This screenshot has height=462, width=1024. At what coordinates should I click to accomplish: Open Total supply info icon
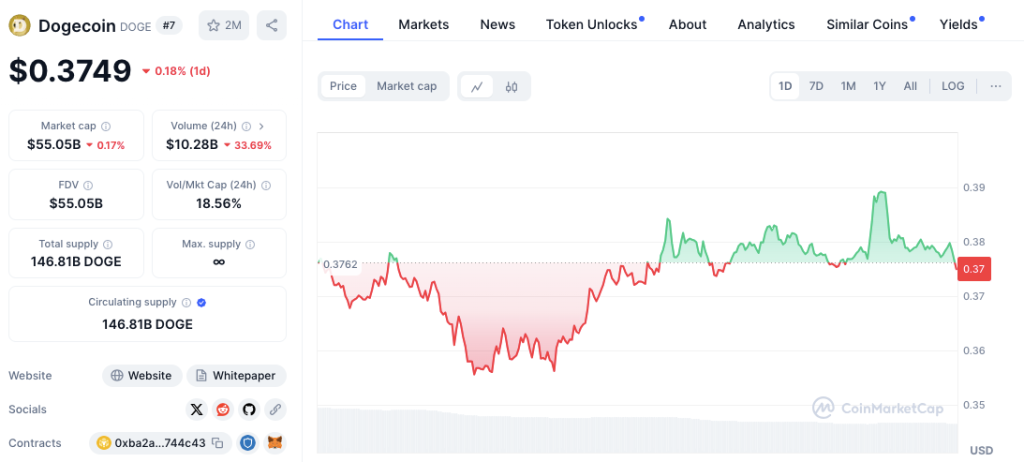point(108,244)
